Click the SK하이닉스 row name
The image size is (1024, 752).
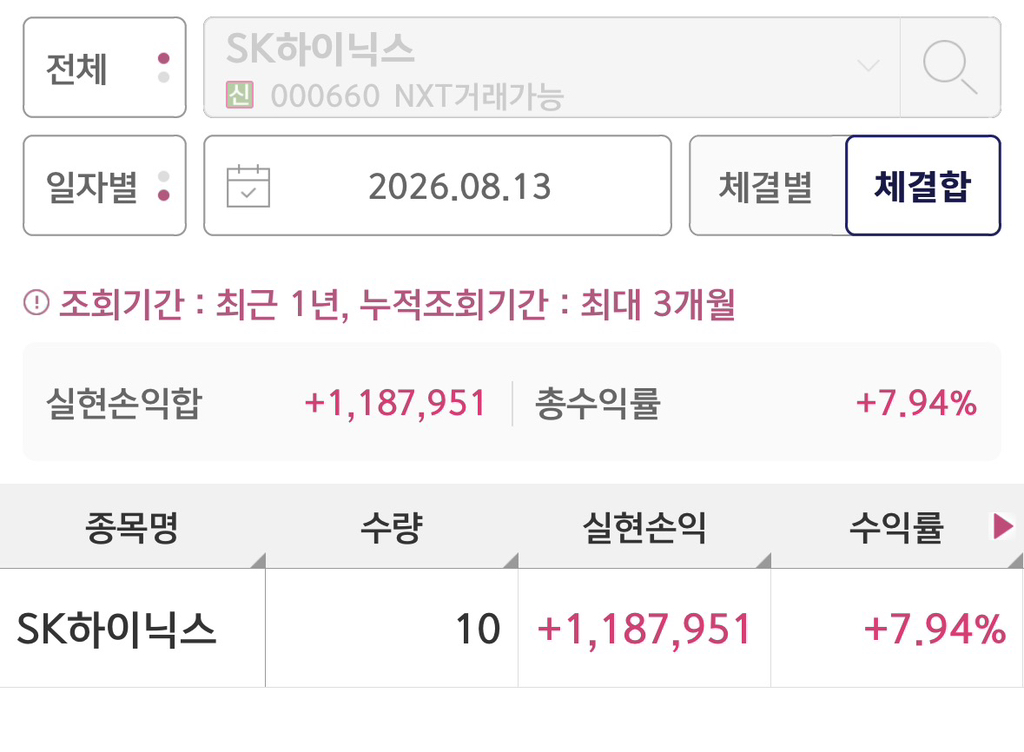[x=116, y=629]
